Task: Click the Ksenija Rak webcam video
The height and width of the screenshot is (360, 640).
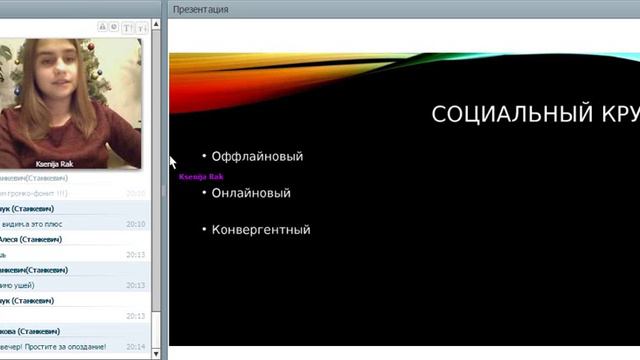Action: click(x=70, y=103)
